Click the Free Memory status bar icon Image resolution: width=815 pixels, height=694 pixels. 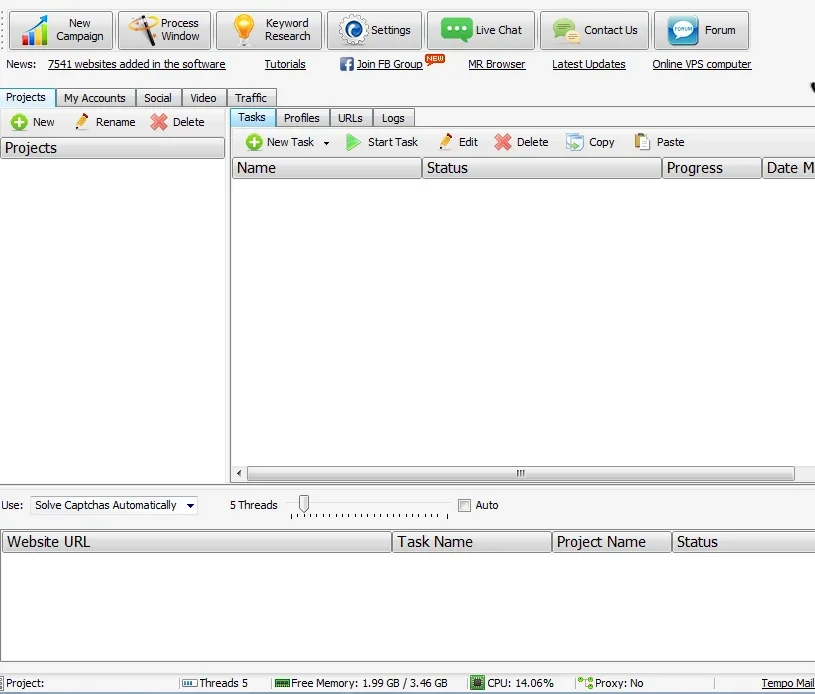pyautogui.click(x=282, y=683)
